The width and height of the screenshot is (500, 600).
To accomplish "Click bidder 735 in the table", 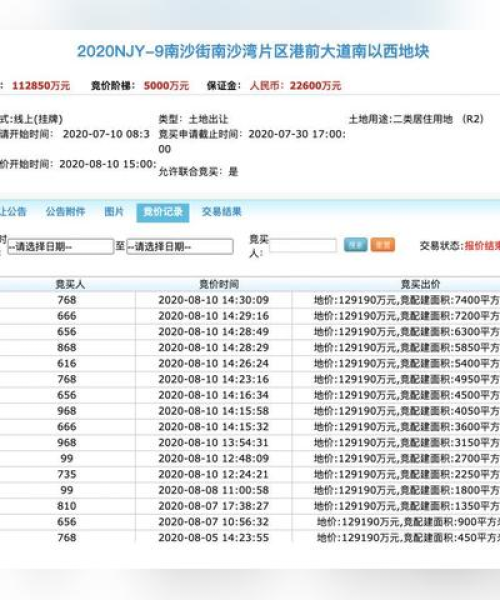I will [67, 474].
